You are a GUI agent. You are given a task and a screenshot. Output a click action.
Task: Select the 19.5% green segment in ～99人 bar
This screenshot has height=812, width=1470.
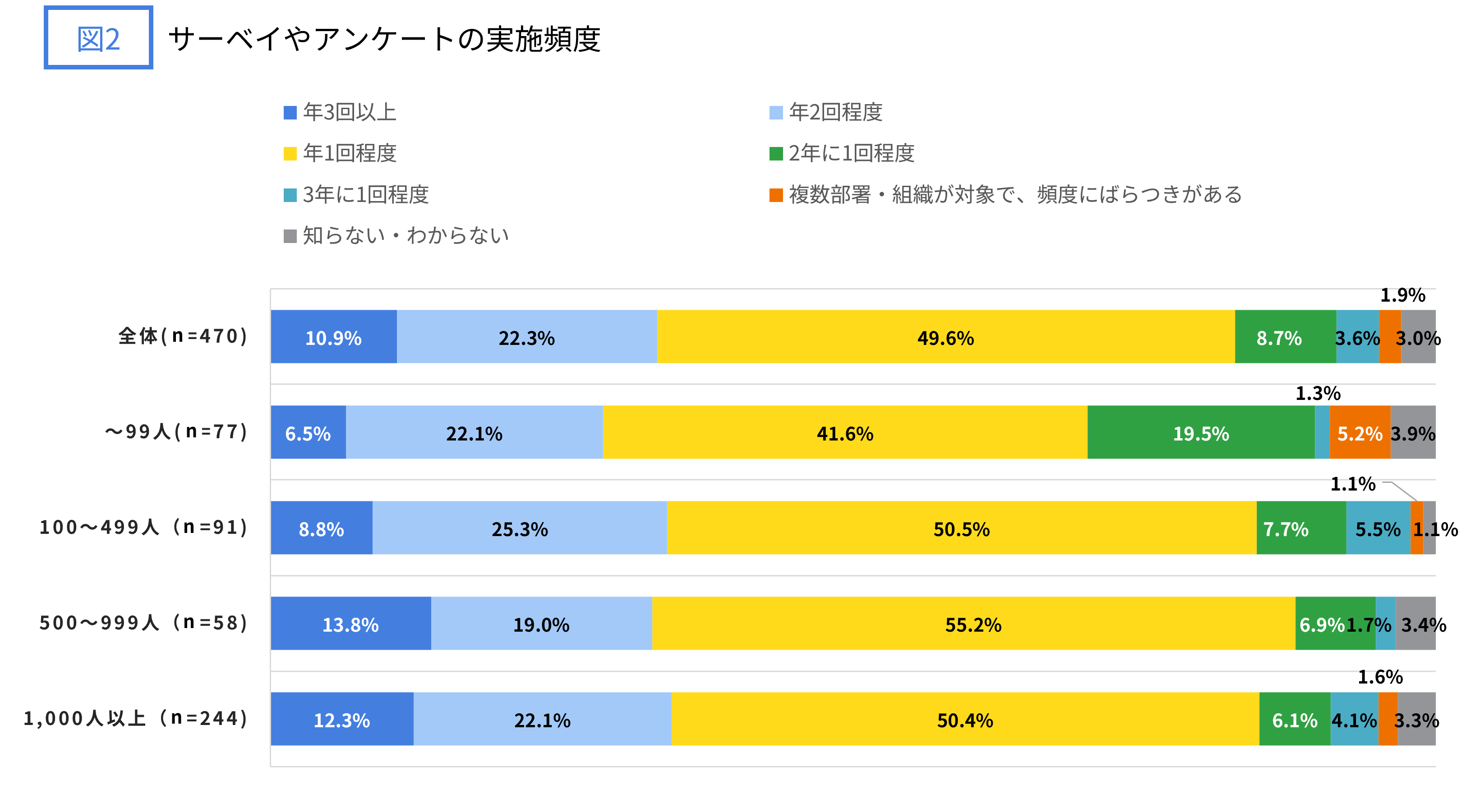pyautogui.click(x=1201, y=433)
